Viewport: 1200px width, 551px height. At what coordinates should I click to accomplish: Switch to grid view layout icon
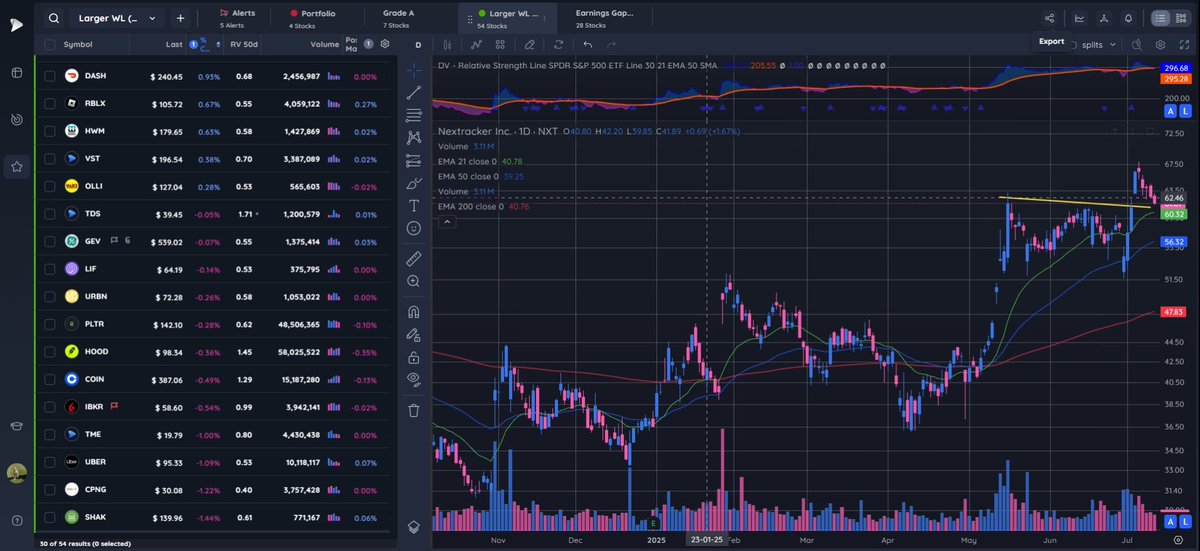[x=1182, y=18]
